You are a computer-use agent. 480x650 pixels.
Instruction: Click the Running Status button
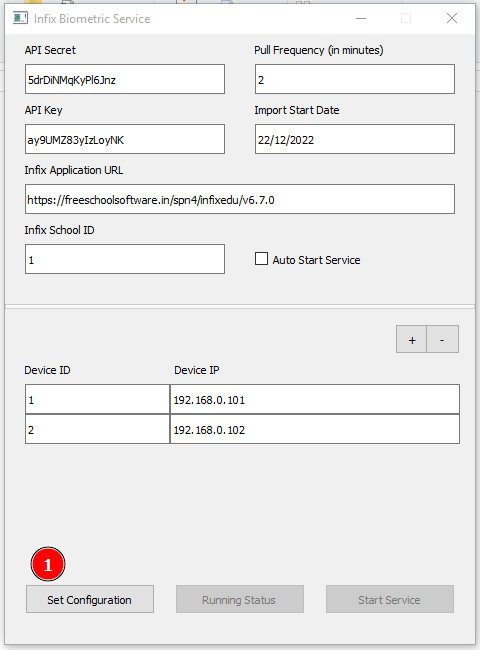[240, 599]
